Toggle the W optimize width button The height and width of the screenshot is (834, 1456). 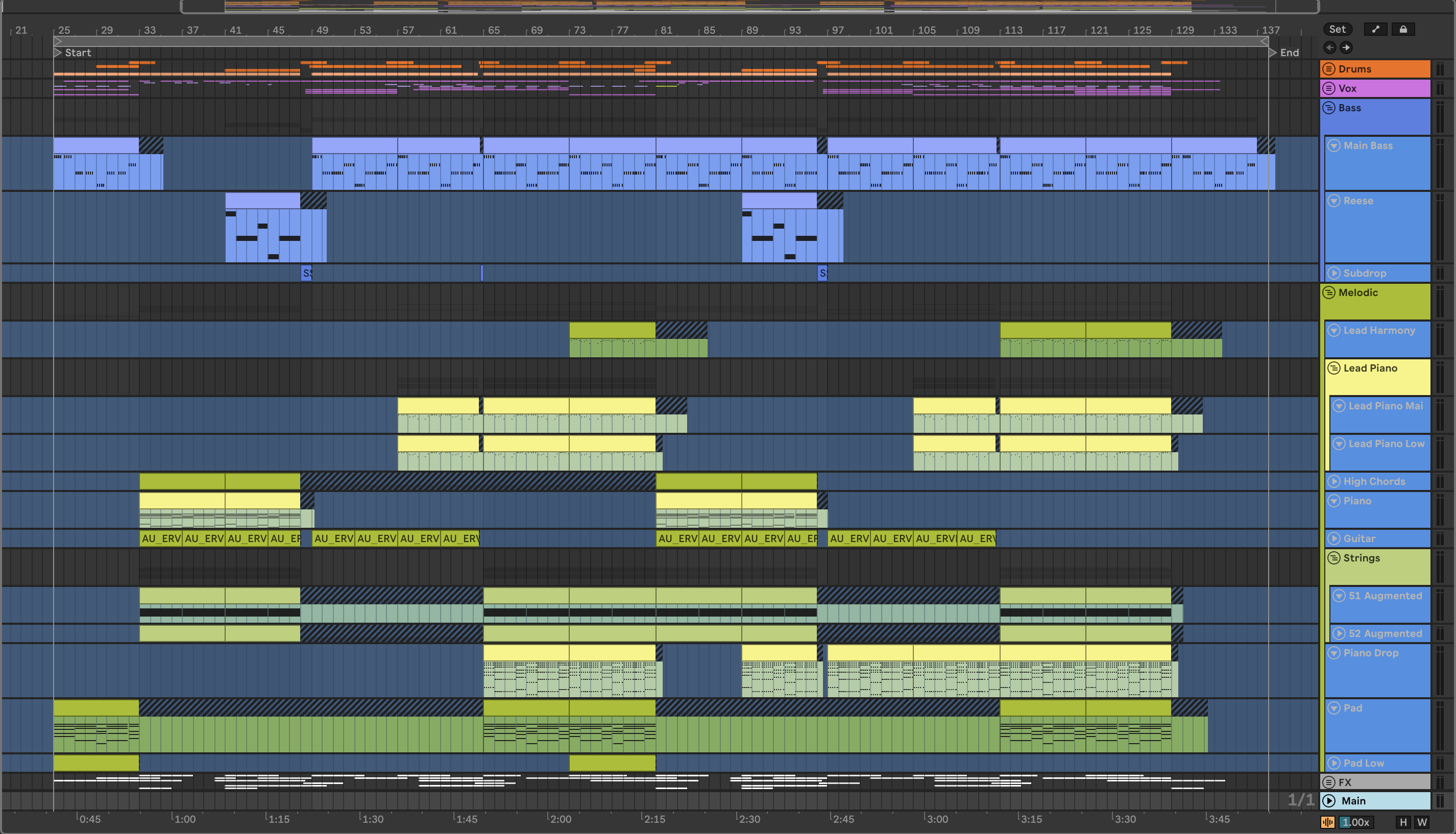(x=1422, y=822)
